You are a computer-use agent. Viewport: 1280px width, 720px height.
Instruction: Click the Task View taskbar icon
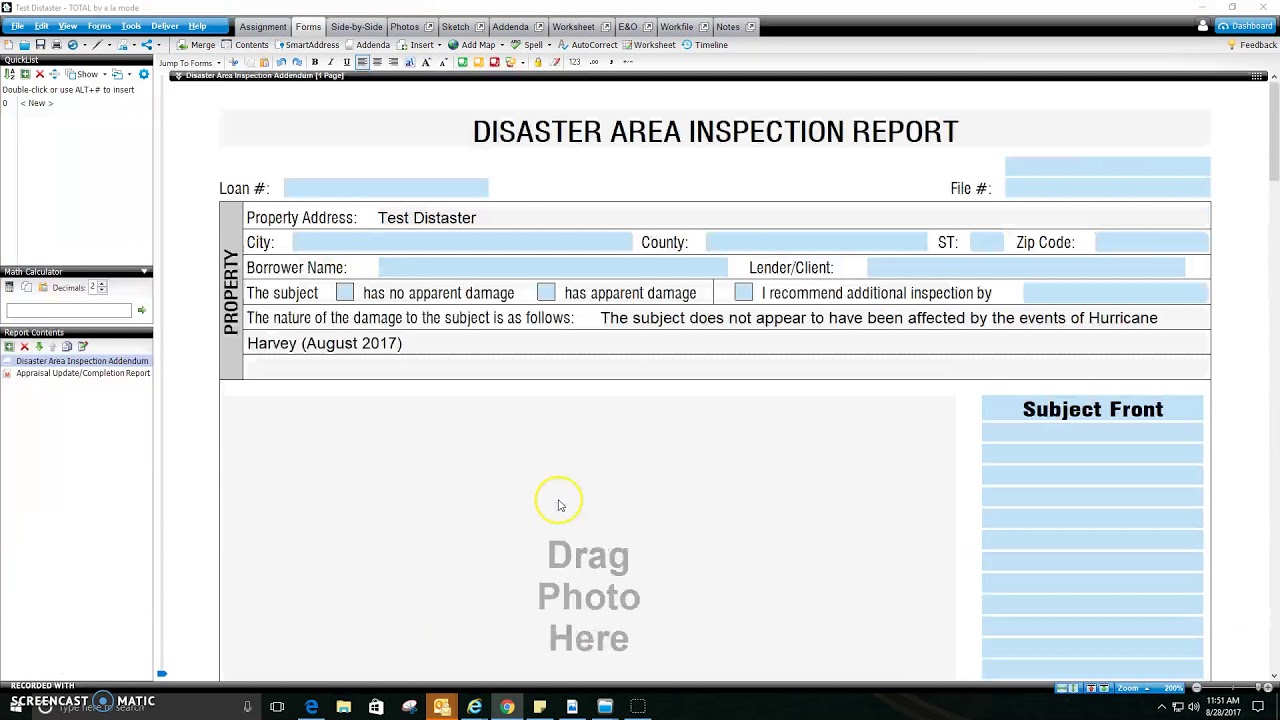pos(277,707)
